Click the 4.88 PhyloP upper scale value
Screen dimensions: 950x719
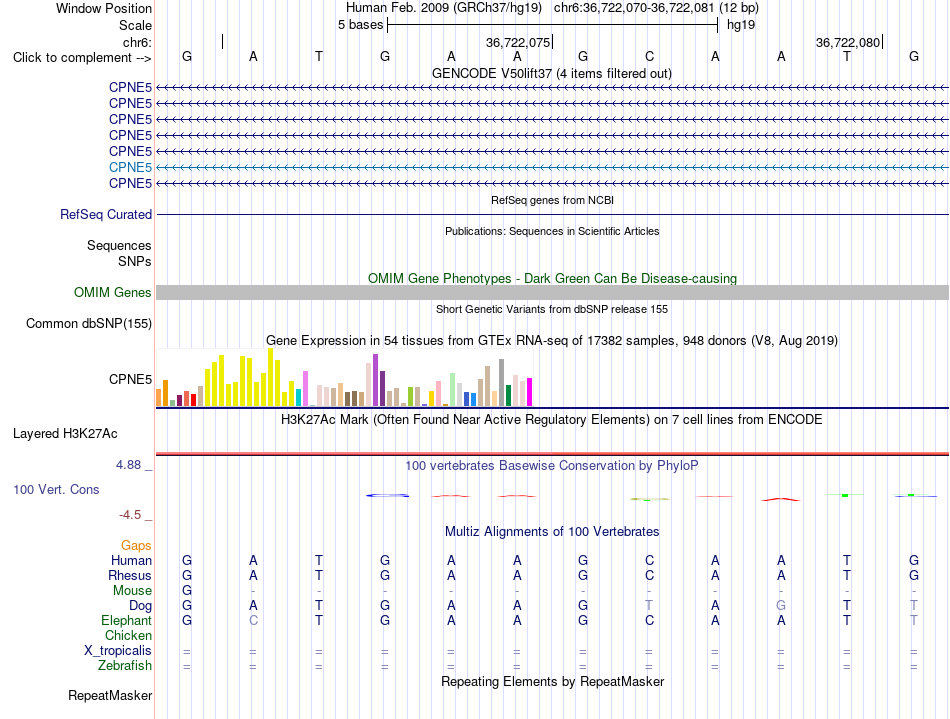[x=128, y=465]
